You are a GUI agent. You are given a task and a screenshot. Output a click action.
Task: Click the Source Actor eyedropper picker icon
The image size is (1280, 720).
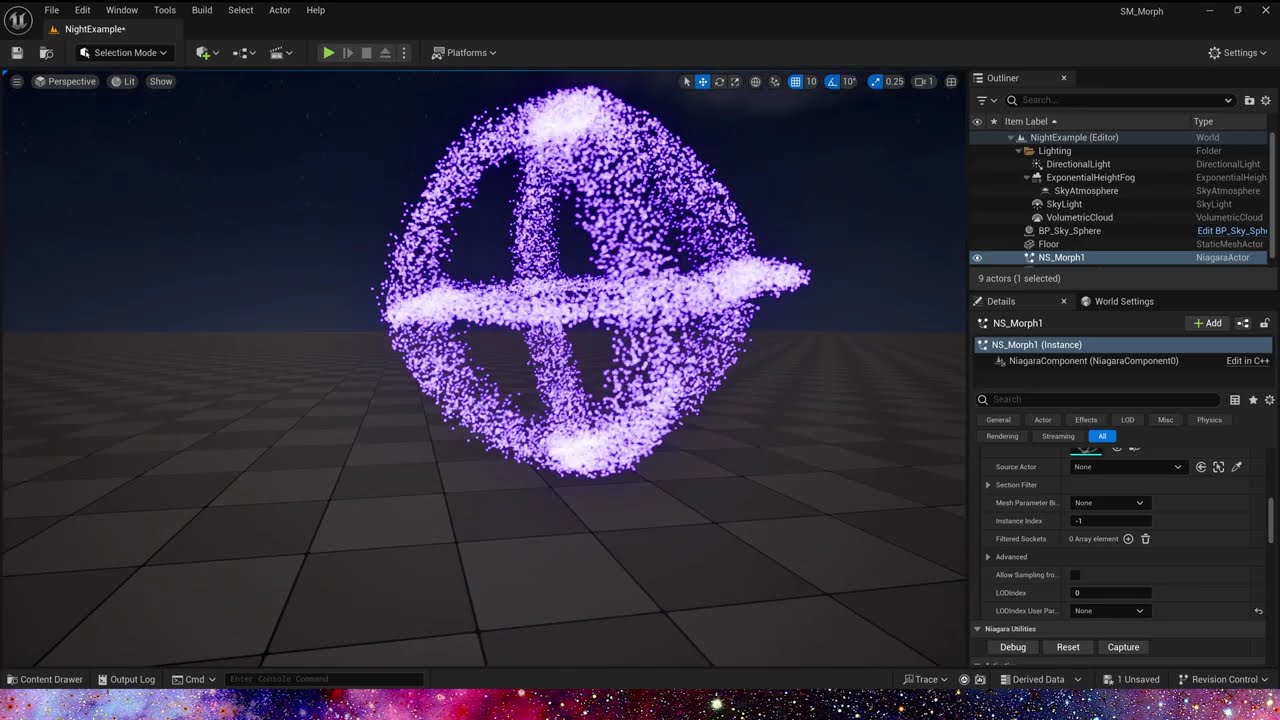[1237, 467]
